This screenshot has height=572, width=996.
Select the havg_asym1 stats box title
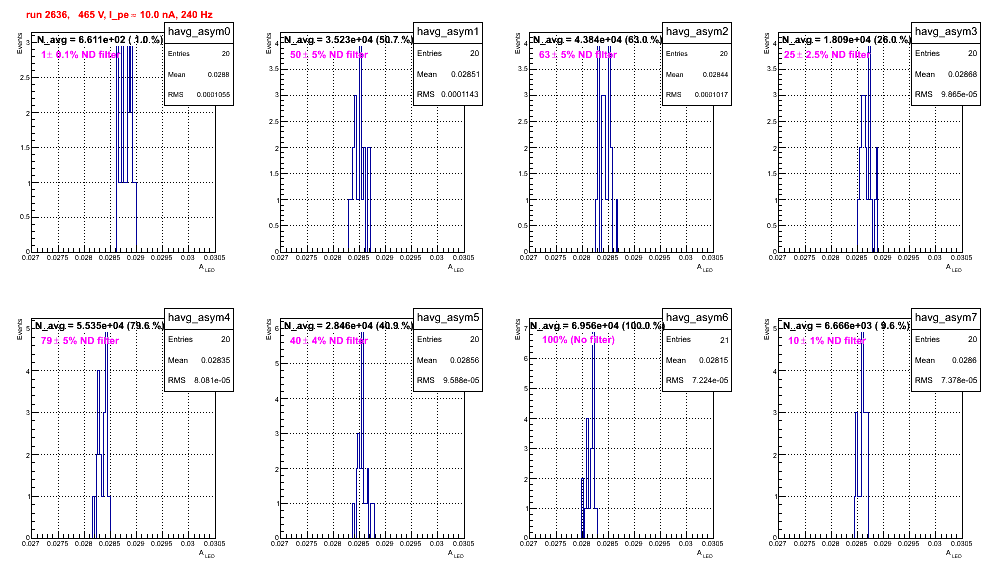point(448,32)
